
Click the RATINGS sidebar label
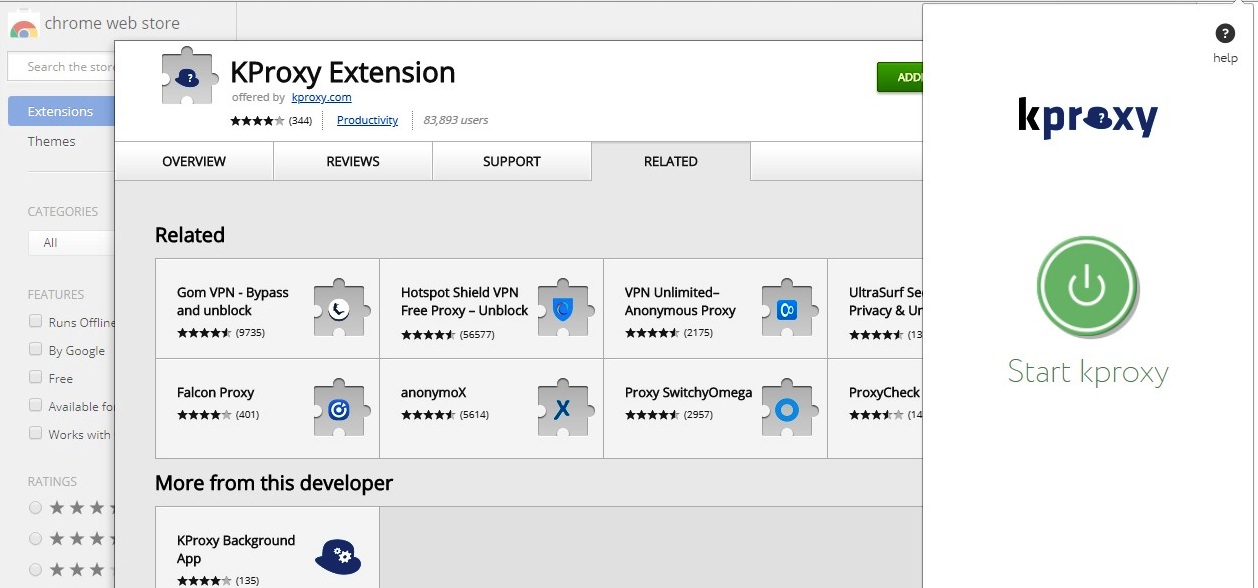coord(52,481)
